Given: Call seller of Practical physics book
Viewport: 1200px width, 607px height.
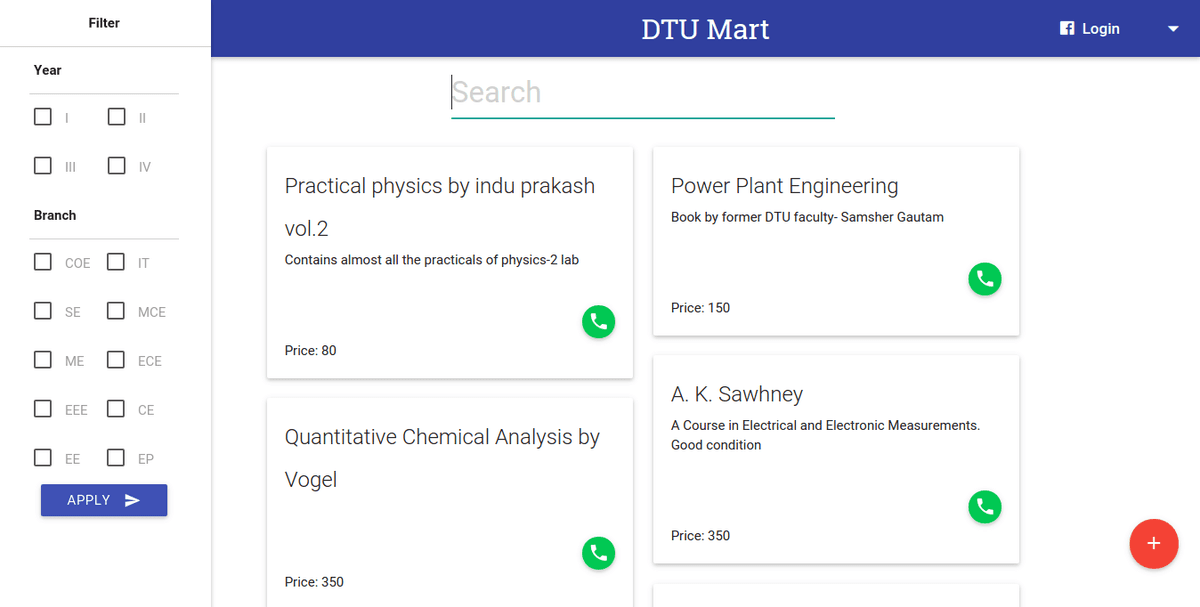Looking at the screenshot, I should [x=598, y=322].
